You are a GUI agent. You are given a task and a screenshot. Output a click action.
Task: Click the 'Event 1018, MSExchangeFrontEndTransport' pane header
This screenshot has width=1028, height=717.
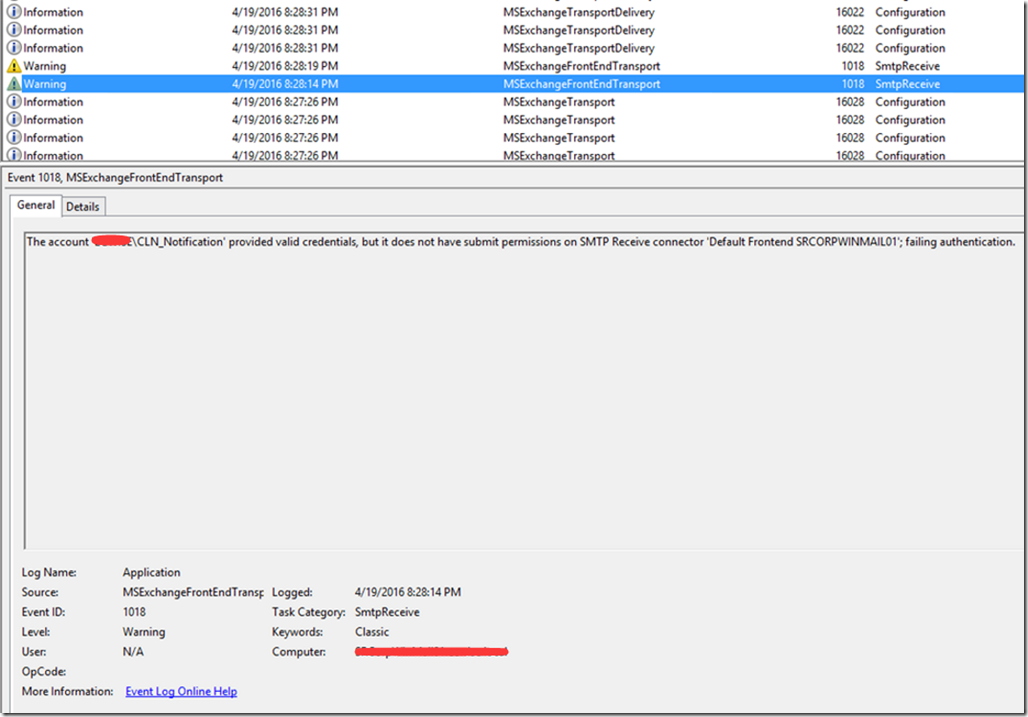pos(115,178)
